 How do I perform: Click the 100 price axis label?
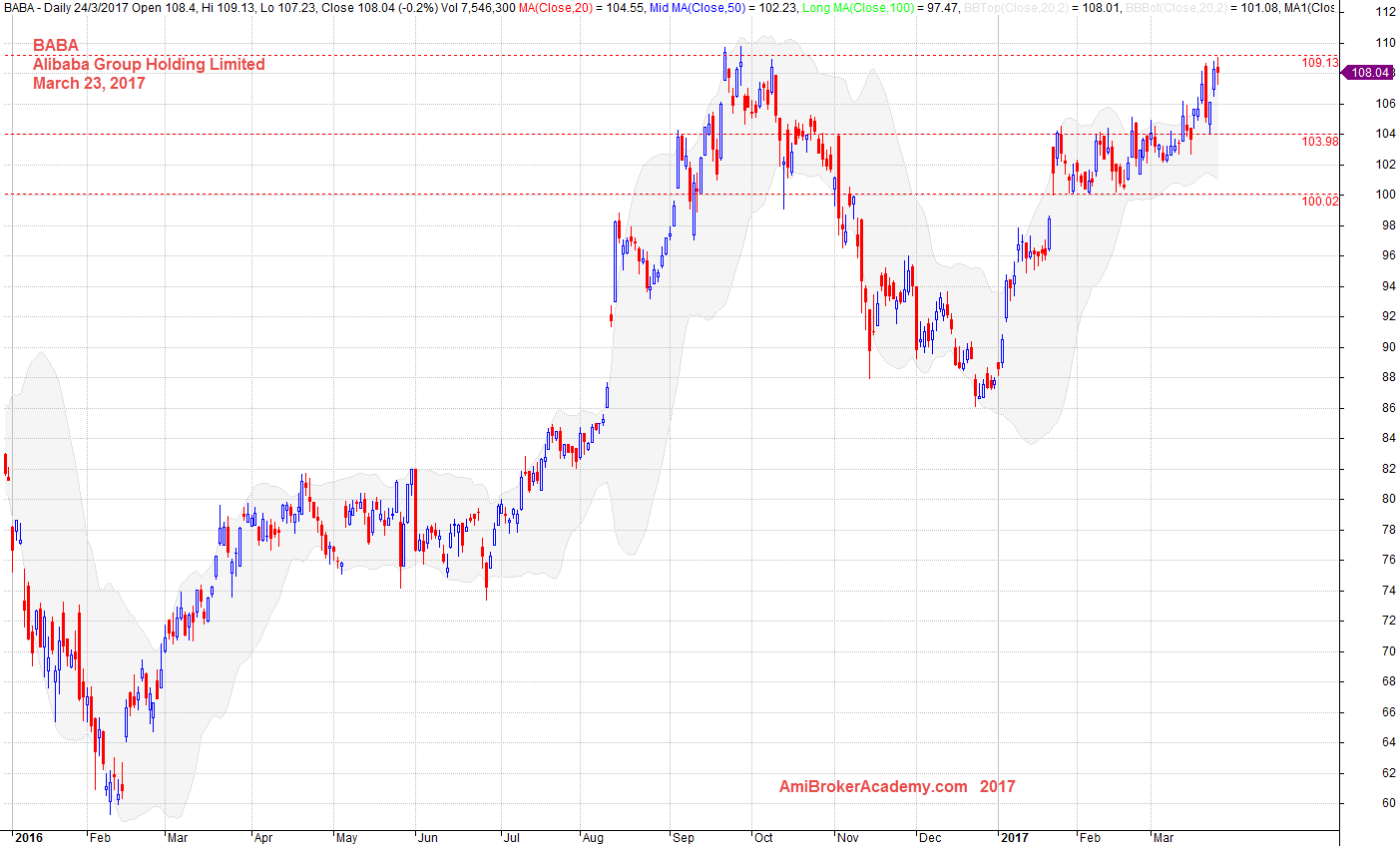tap(1385, 195)
